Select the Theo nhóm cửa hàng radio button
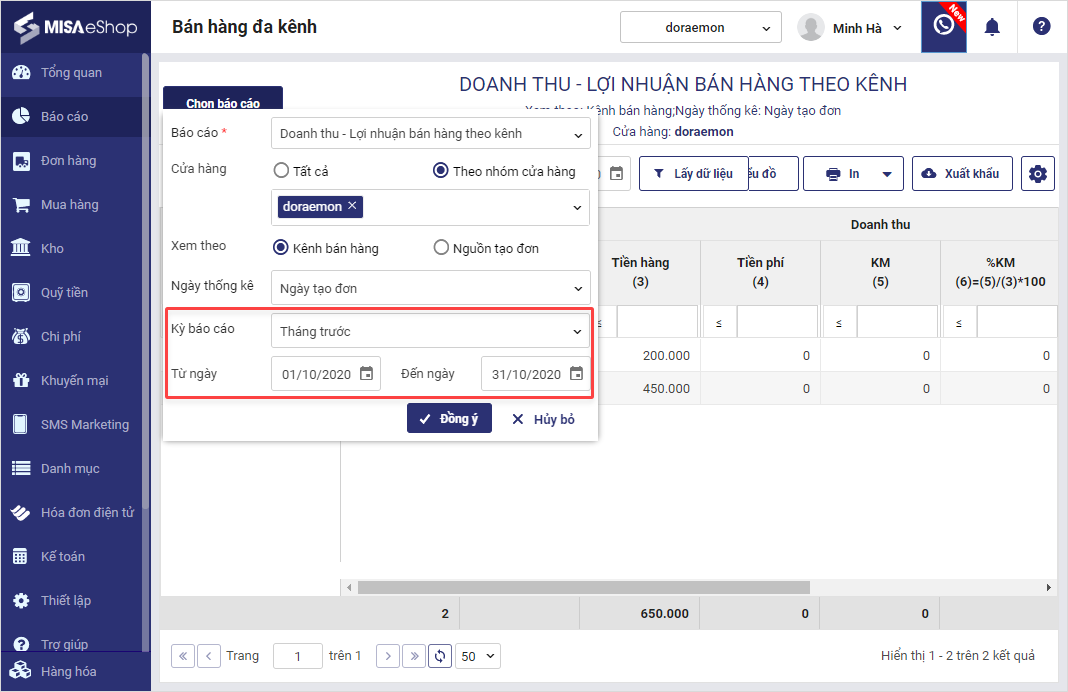This screenshot has width=1068, height=692. click(x=441, y=170)
